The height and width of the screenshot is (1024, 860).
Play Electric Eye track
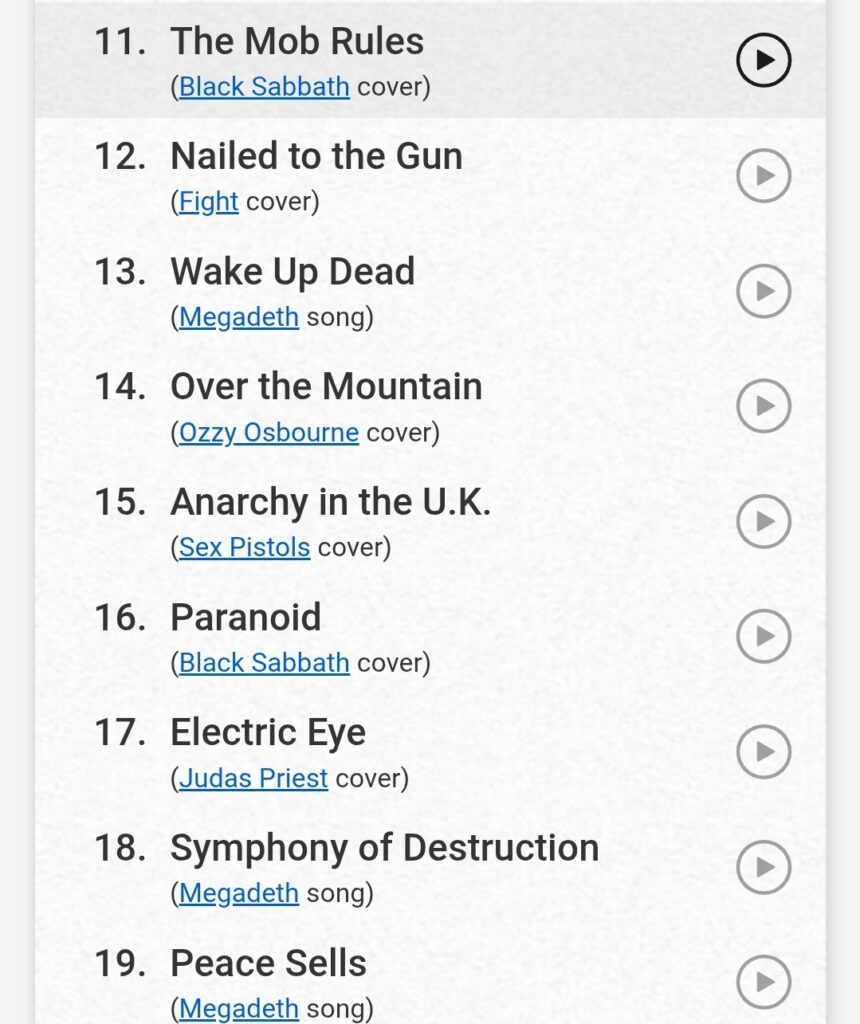[763, 752]
